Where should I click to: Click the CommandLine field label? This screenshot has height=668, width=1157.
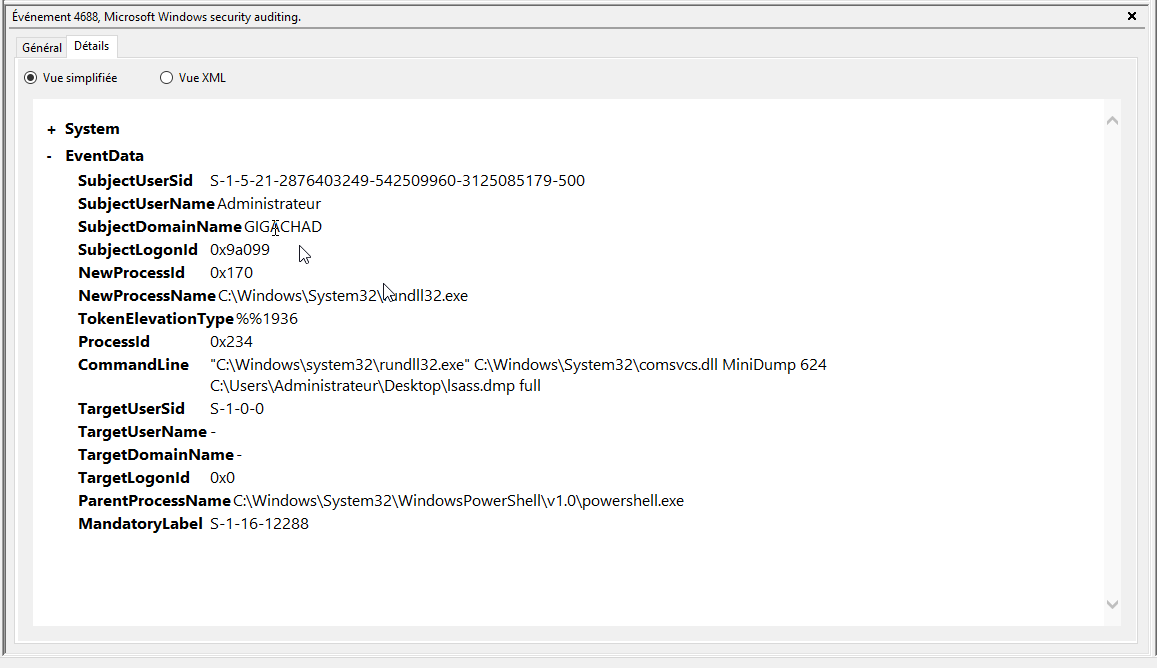[133, 365]
